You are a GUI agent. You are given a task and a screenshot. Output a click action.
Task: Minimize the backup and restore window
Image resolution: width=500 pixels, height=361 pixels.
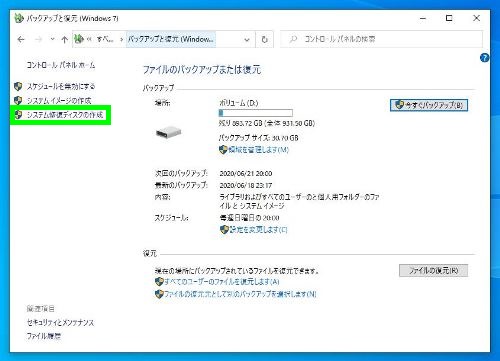tap(423, 18)
